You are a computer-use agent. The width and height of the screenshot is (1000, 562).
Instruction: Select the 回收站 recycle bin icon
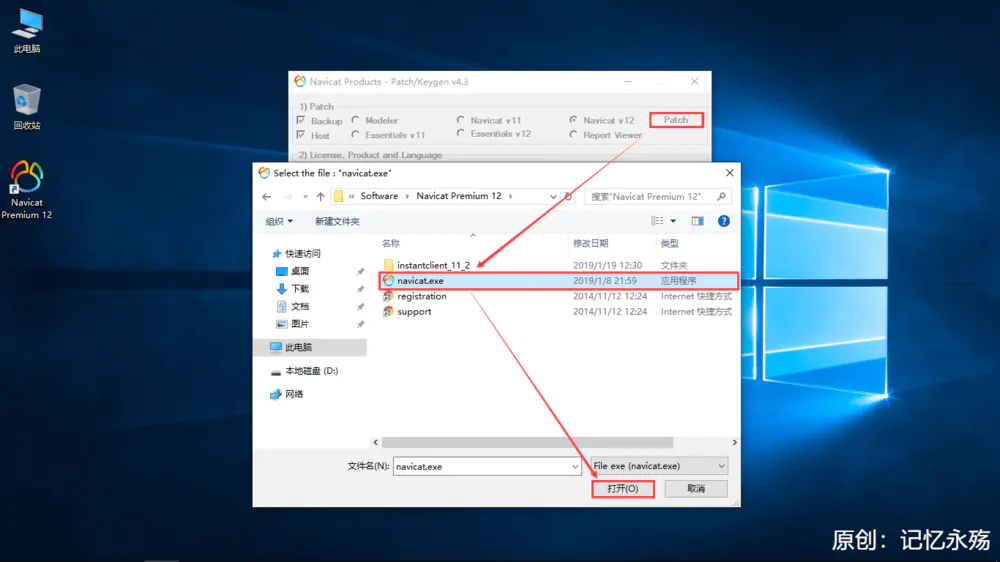coord(27,107)
